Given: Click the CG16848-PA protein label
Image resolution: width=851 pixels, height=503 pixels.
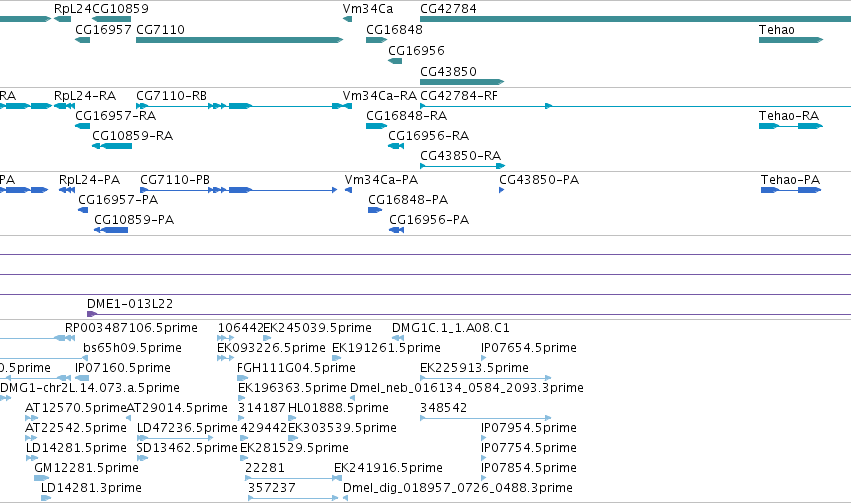Looking at the screenshot, I should point(408,200).
